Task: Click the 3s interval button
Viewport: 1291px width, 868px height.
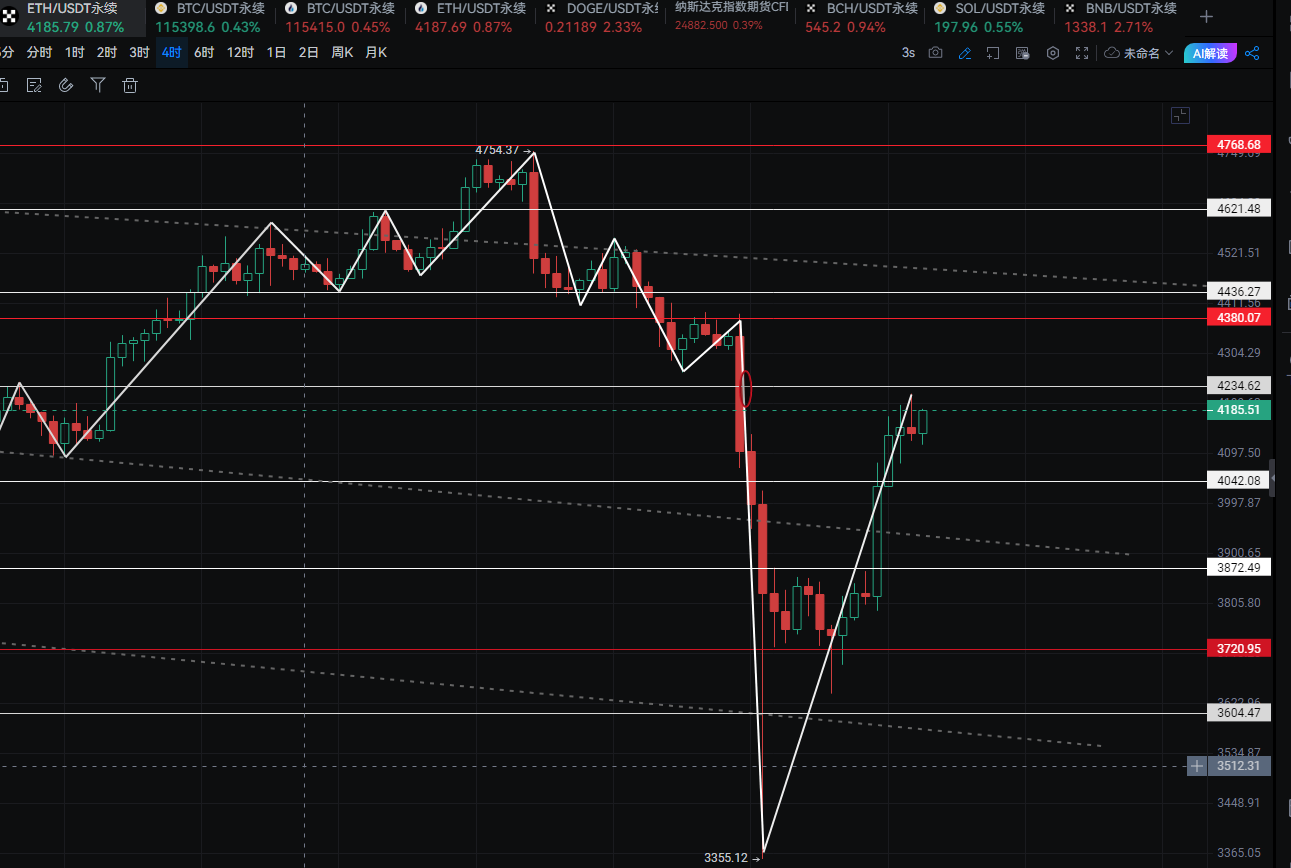Action: pyautogui.click(x=908, y=53)
